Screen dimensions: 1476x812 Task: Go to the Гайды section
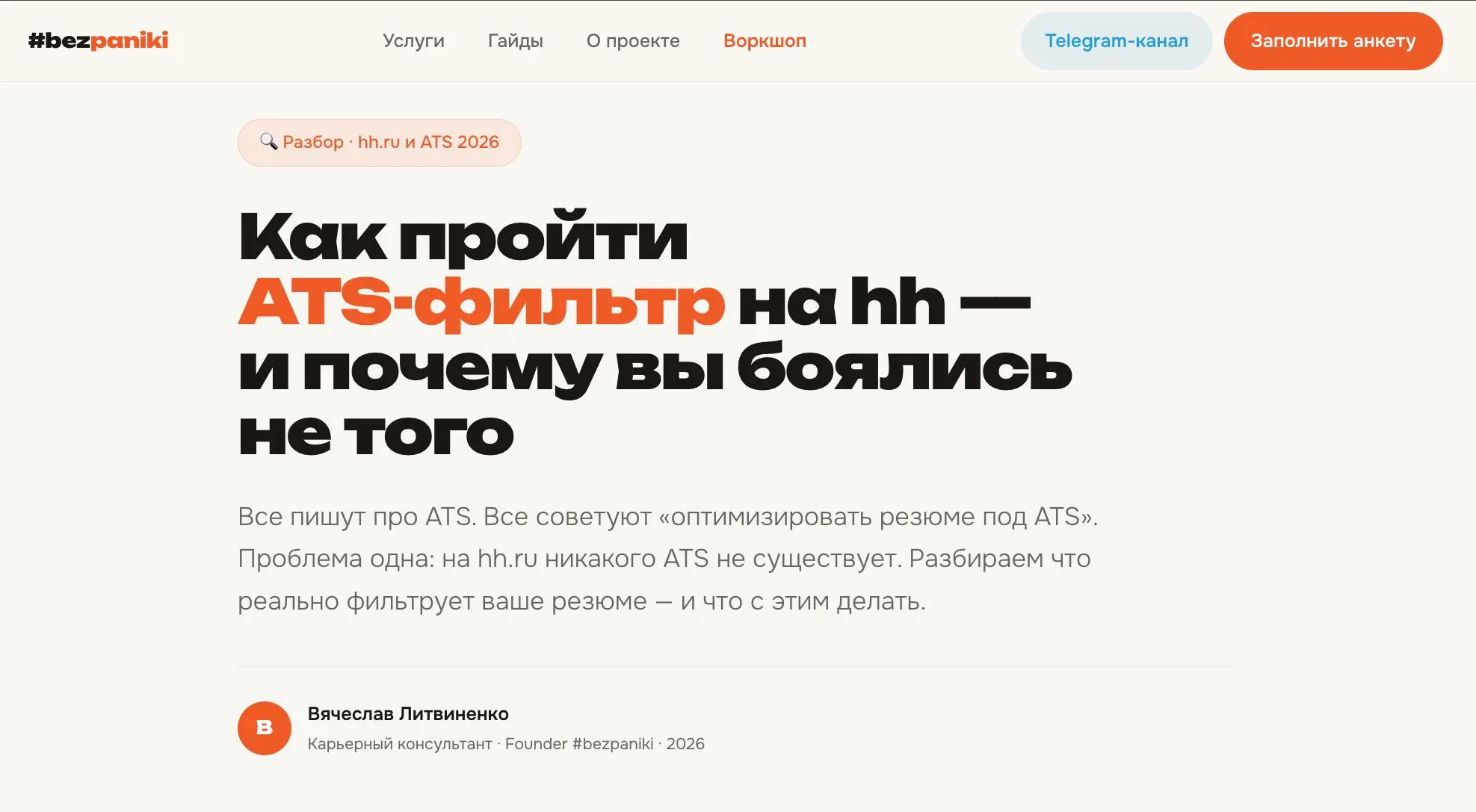(x=515, y=41)
